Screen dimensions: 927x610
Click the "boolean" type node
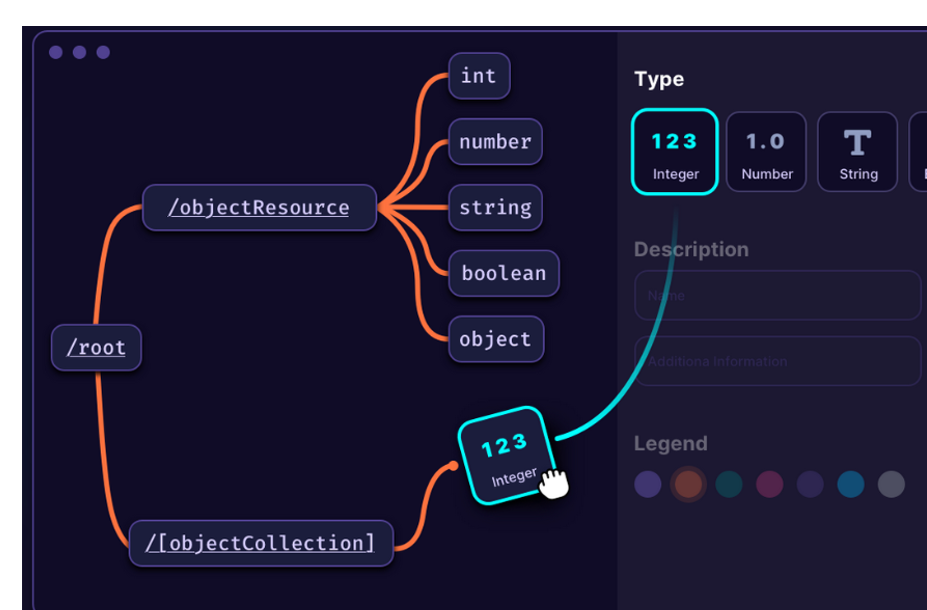click(x=504, y=273)
